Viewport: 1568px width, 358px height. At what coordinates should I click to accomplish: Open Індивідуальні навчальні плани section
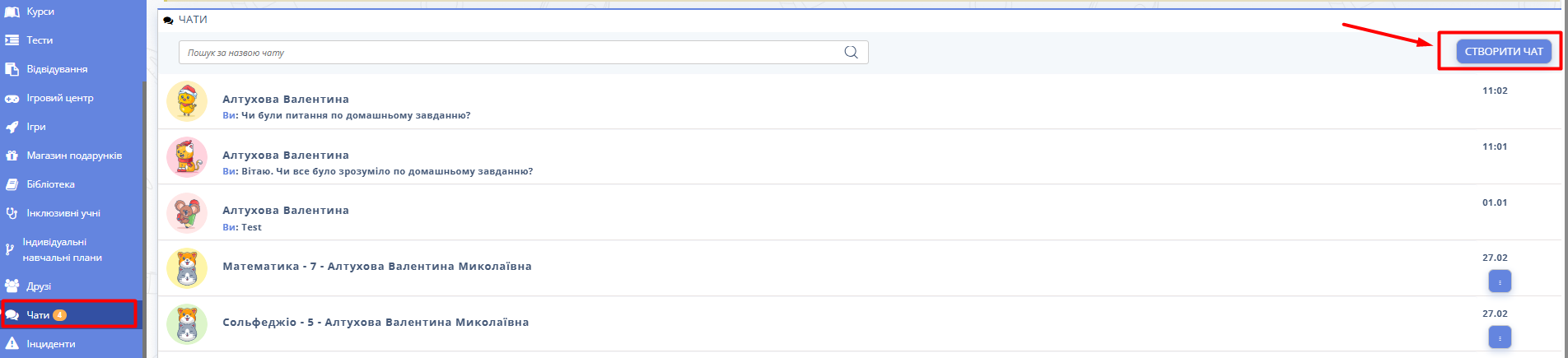coord(62,249)
